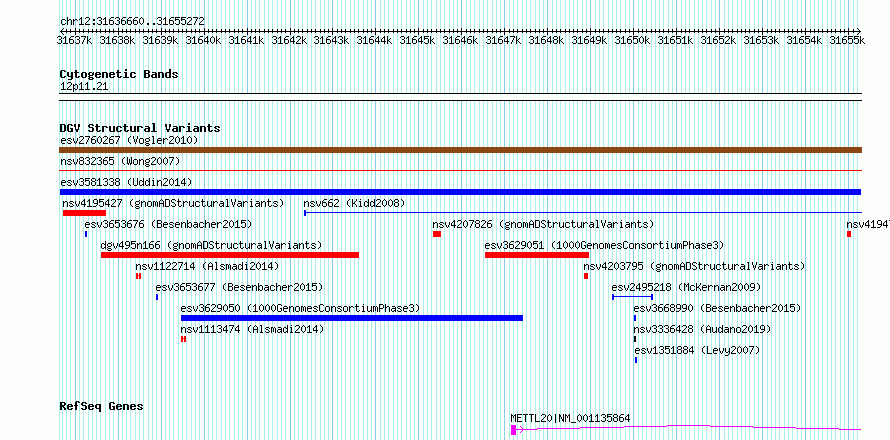Open the nsv832365 (Wong2007) label

(x=120, y=162)
